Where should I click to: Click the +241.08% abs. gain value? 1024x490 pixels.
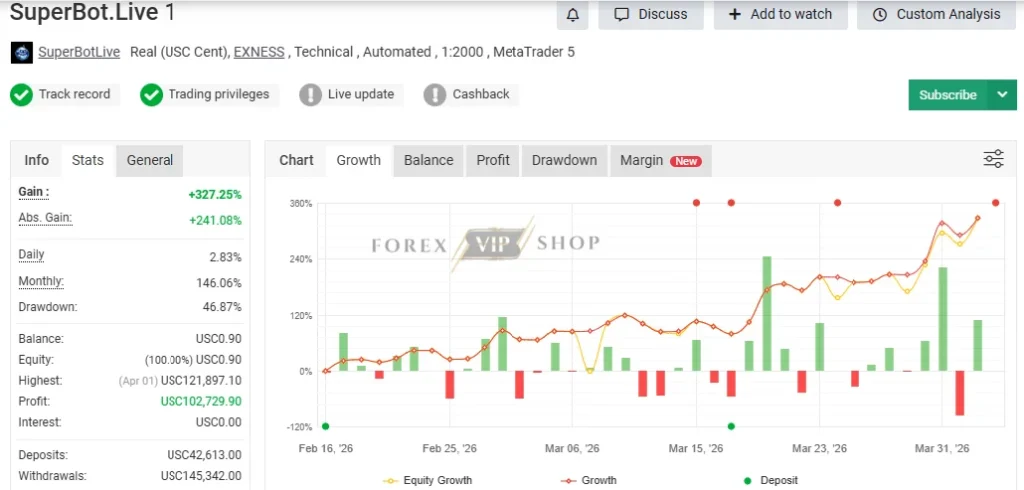point(215,220)
